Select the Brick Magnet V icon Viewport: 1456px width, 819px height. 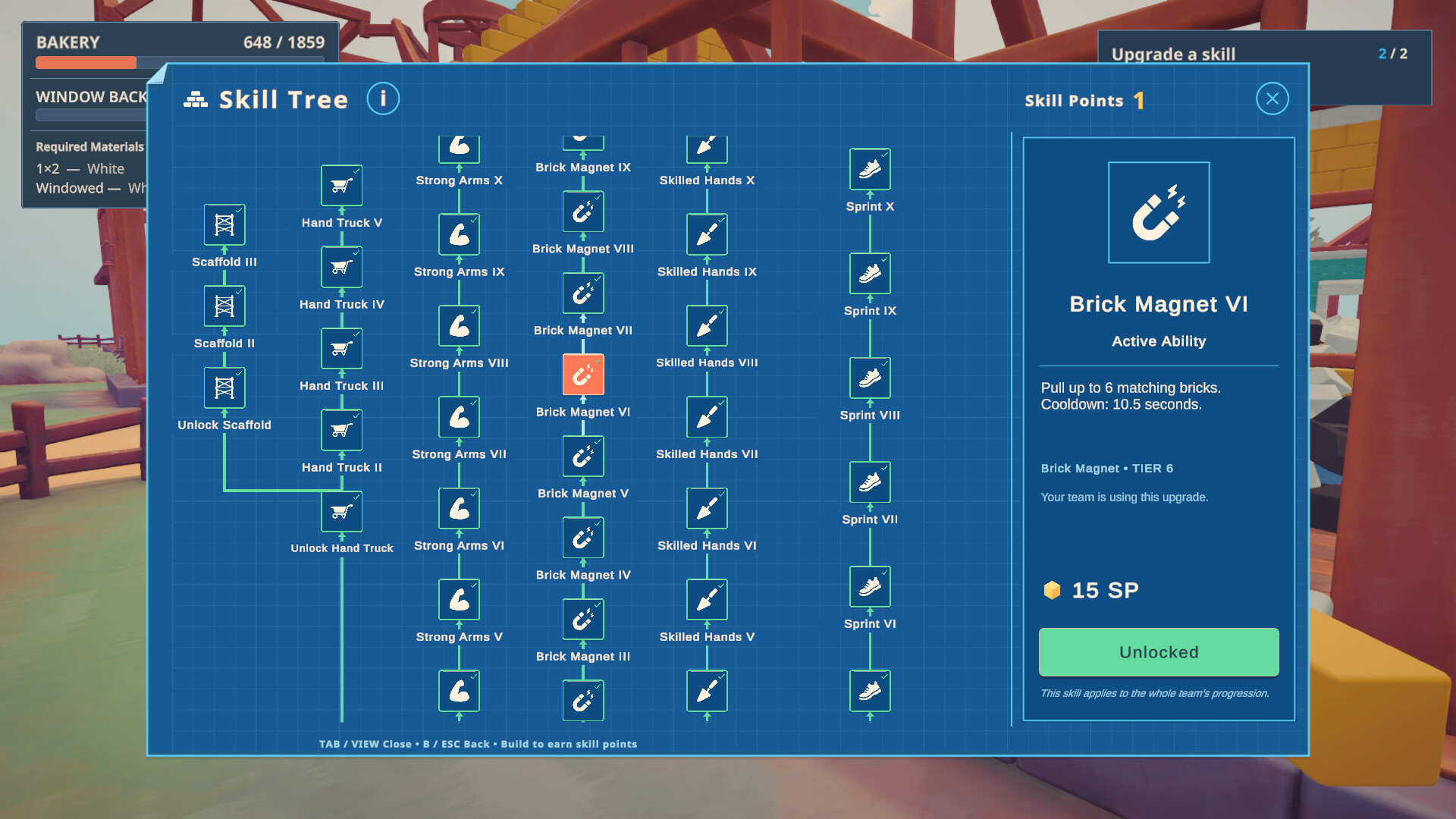(x=583, y=457)
